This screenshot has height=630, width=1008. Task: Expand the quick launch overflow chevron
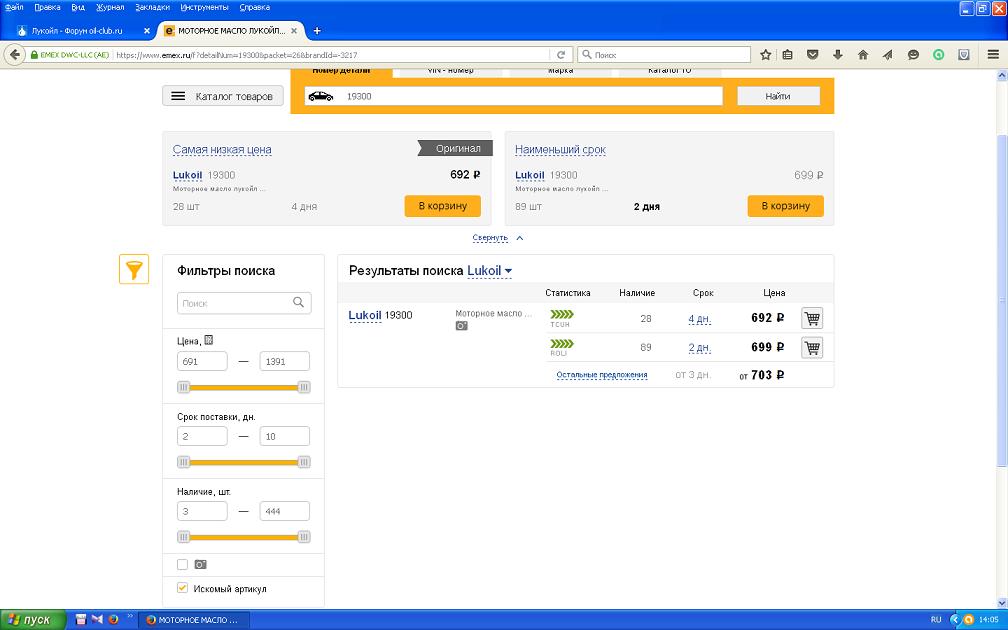point(130,616)
